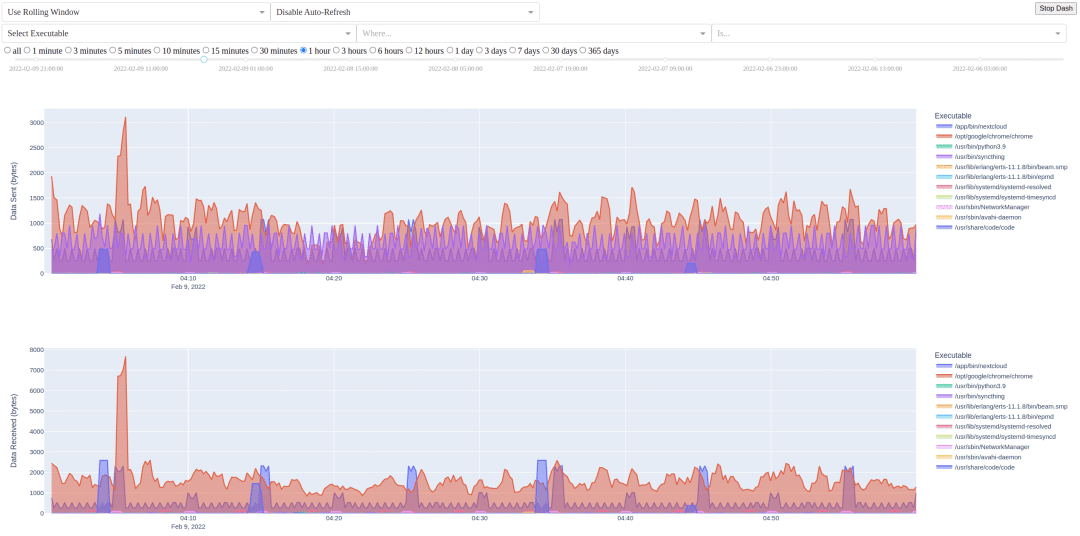This screenshot has width=1080, height=536.
Task: Open the Select Executable dropdown
Action: coord(179,33)
